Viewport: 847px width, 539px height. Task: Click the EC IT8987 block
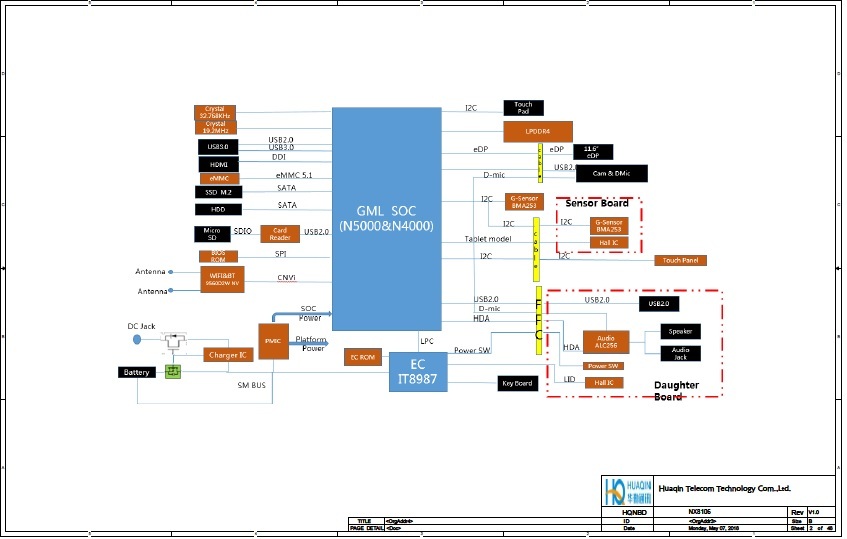(x=417, y=373)
